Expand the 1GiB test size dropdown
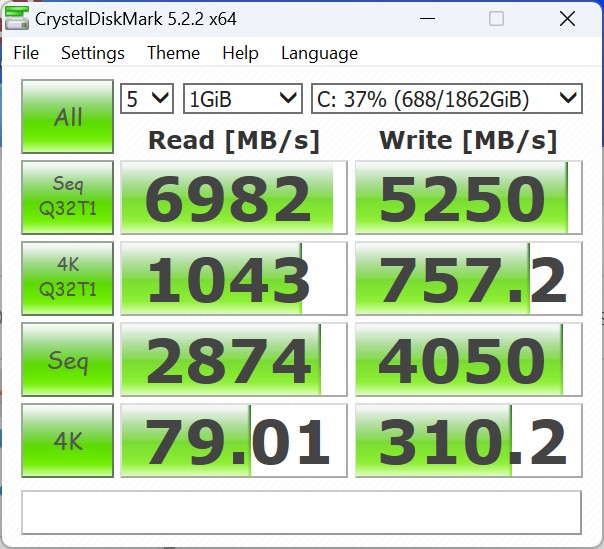The height and width of the screenshot is (549, 604). click(x=242, y=98)
